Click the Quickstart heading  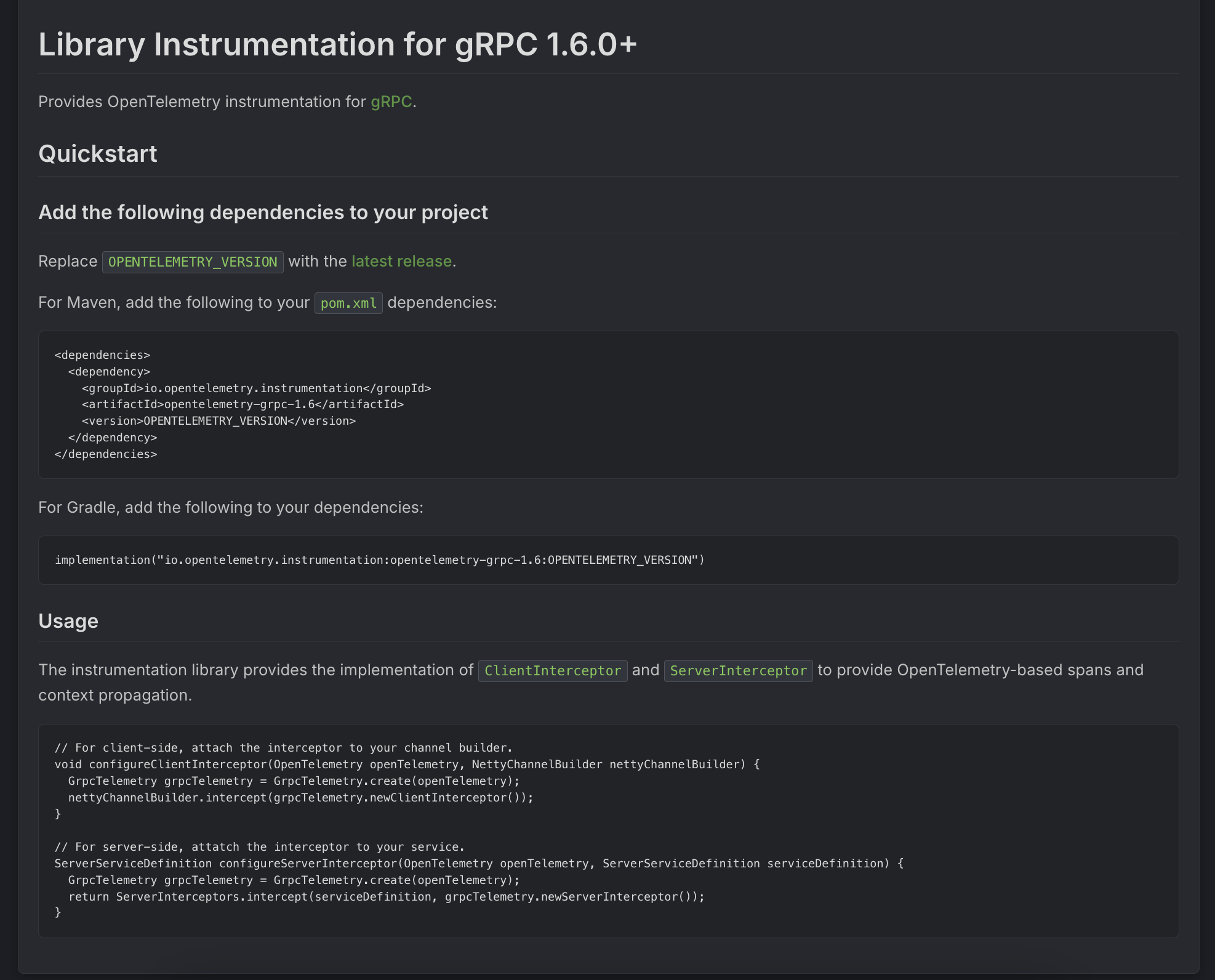(98, 153)
